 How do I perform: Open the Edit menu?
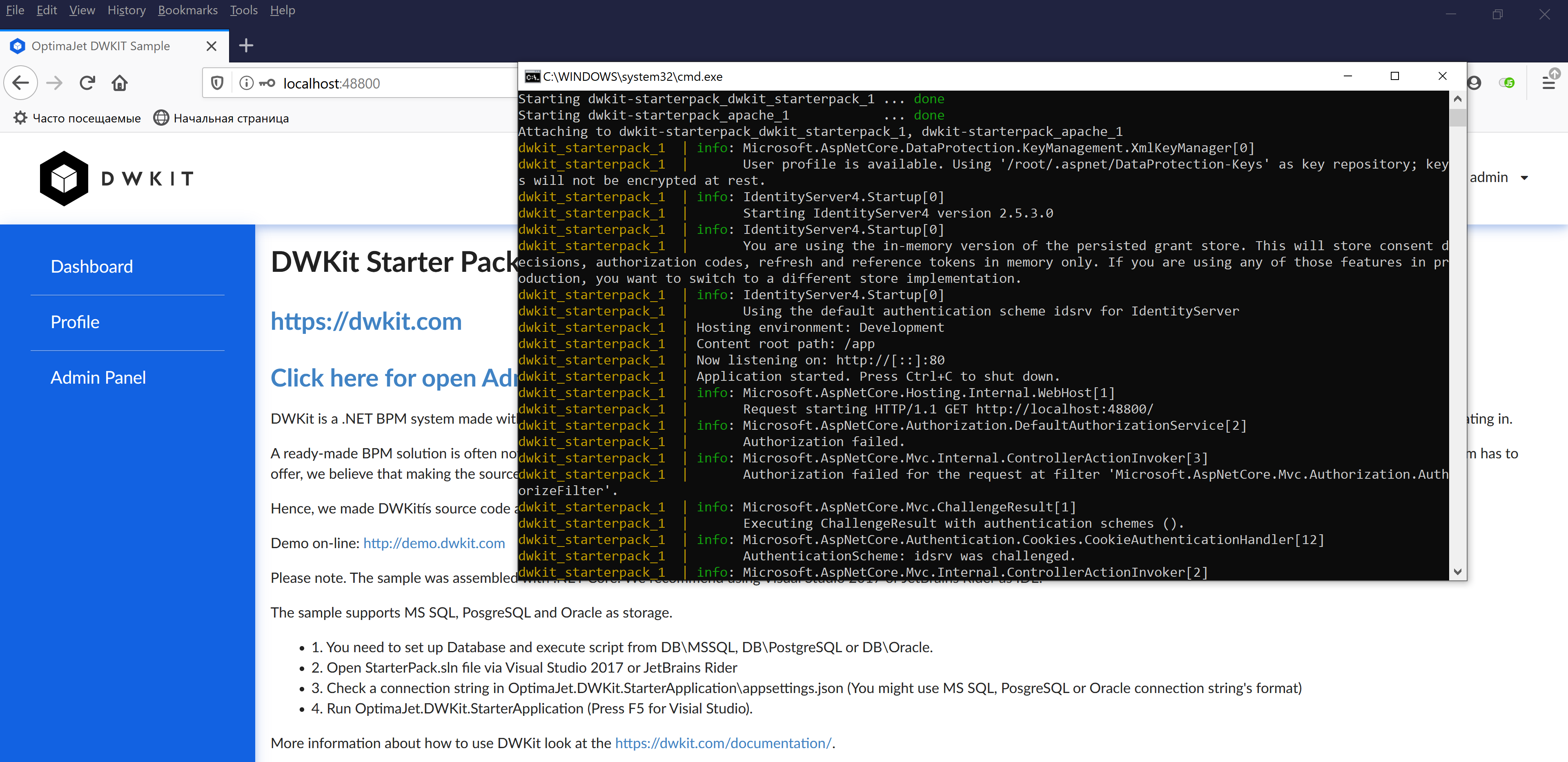(x=46, y=10)
